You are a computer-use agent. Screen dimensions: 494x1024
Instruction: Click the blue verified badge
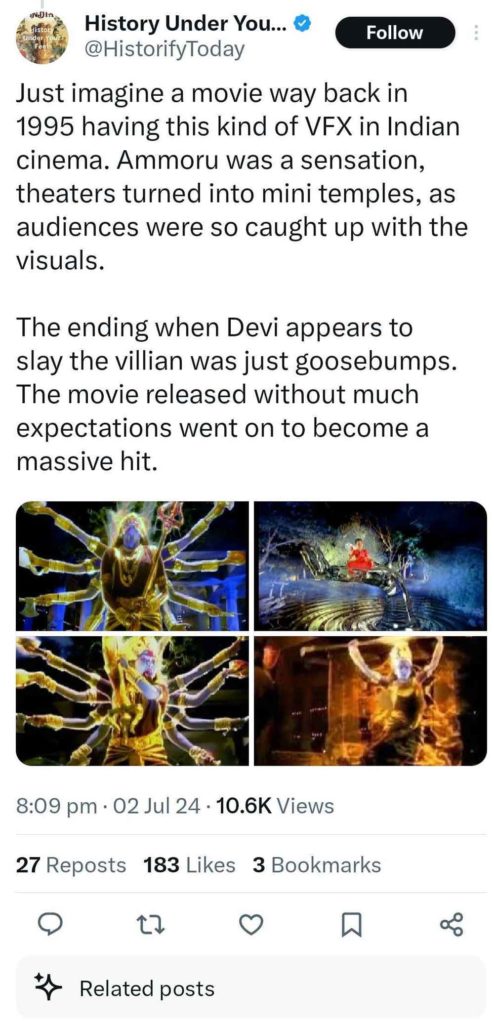click(303, 24)
